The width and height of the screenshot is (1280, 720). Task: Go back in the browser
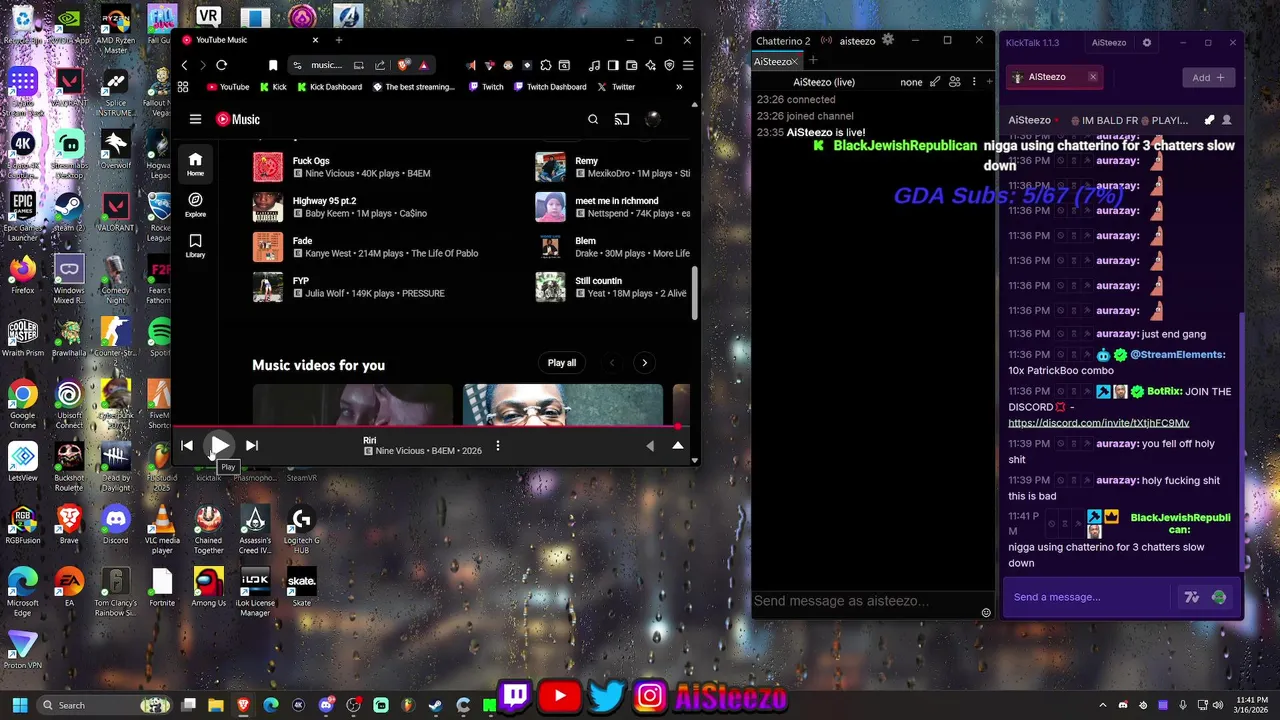(x=184, y=65)
